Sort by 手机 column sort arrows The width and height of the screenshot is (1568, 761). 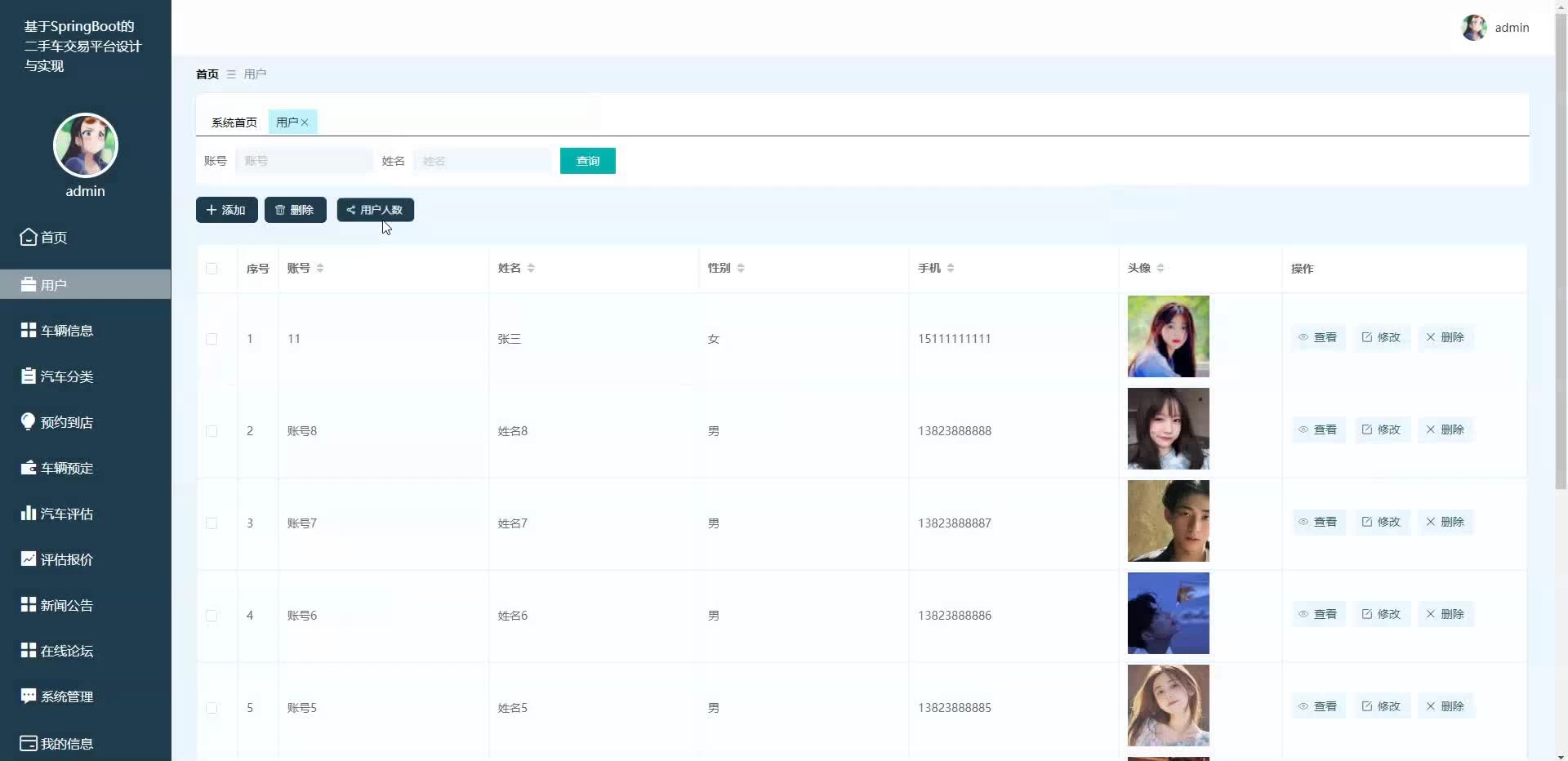[951, 268]
